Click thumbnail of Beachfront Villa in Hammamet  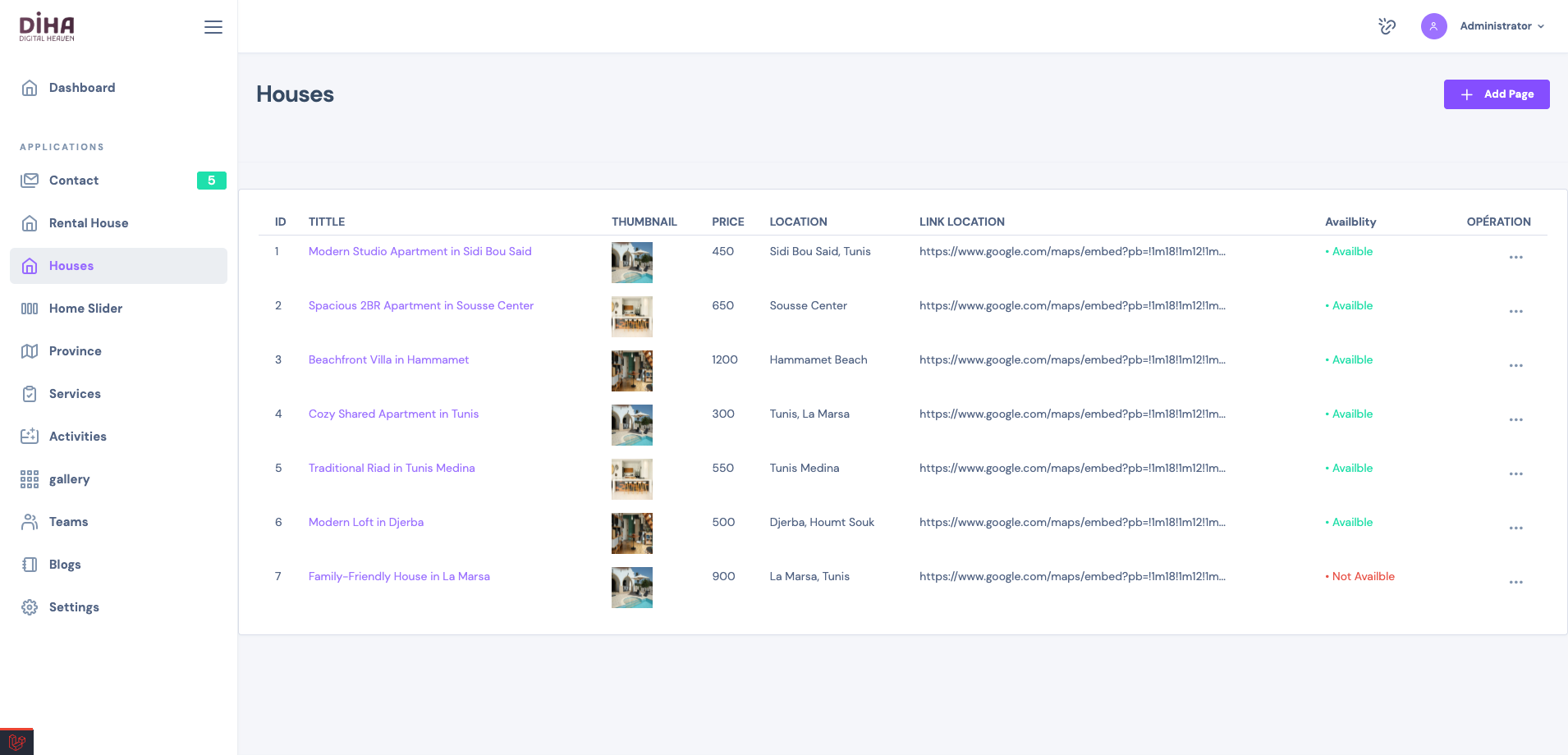tap(632, 371)
